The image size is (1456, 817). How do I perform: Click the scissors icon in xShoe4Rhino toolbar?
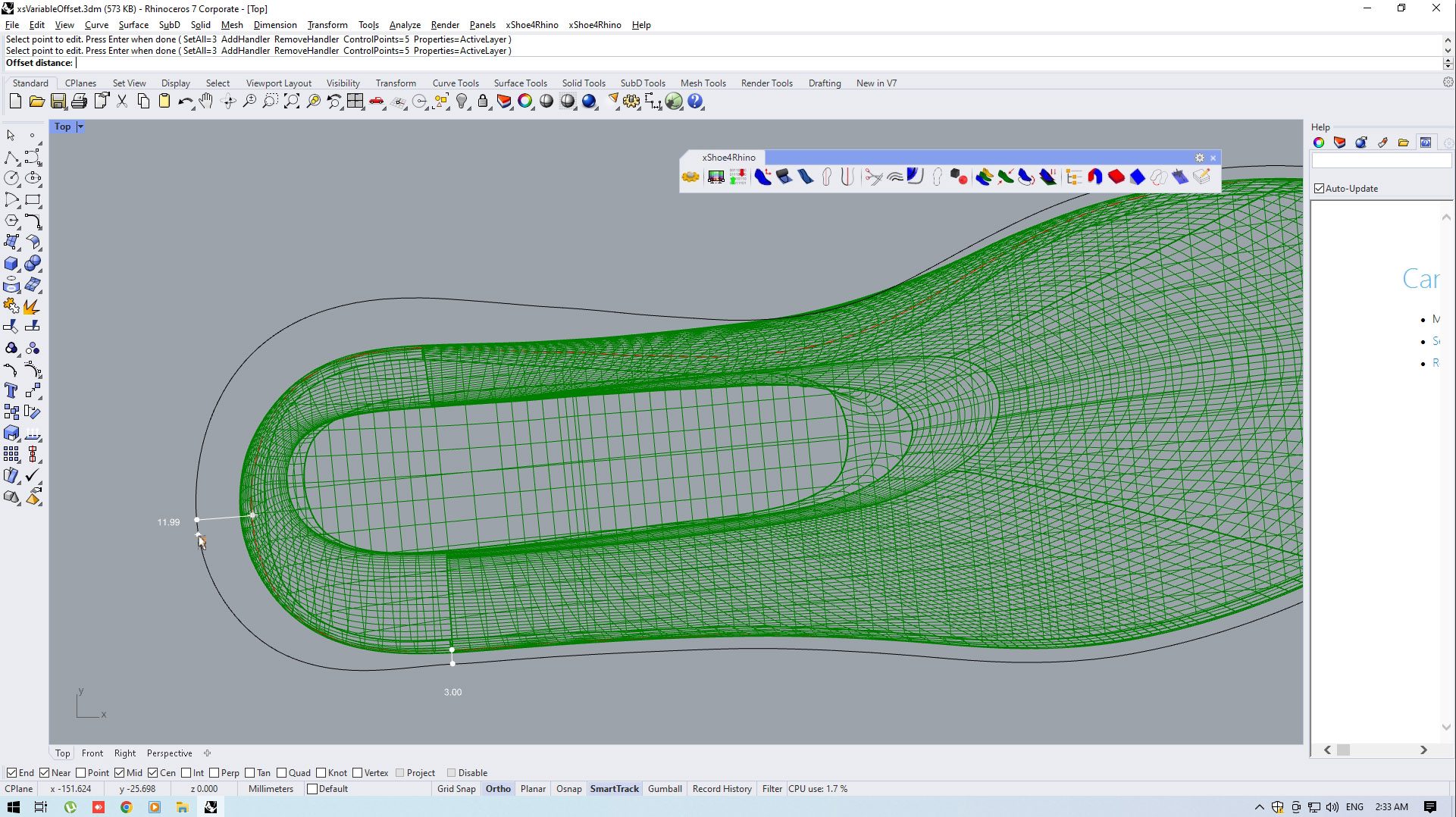[x=873, y=177]
